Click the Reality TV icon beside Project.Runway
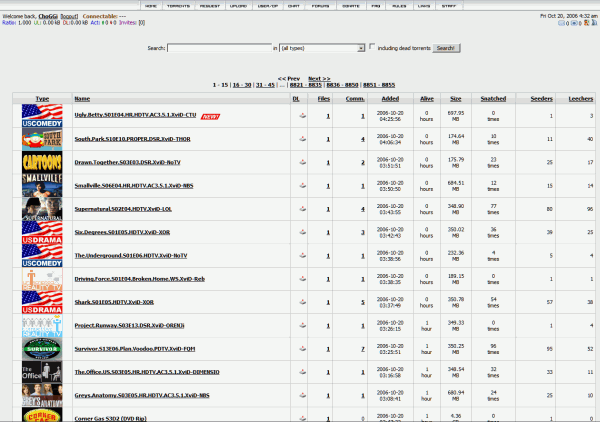This screenshot has height=422, width=600. [42, 325]
